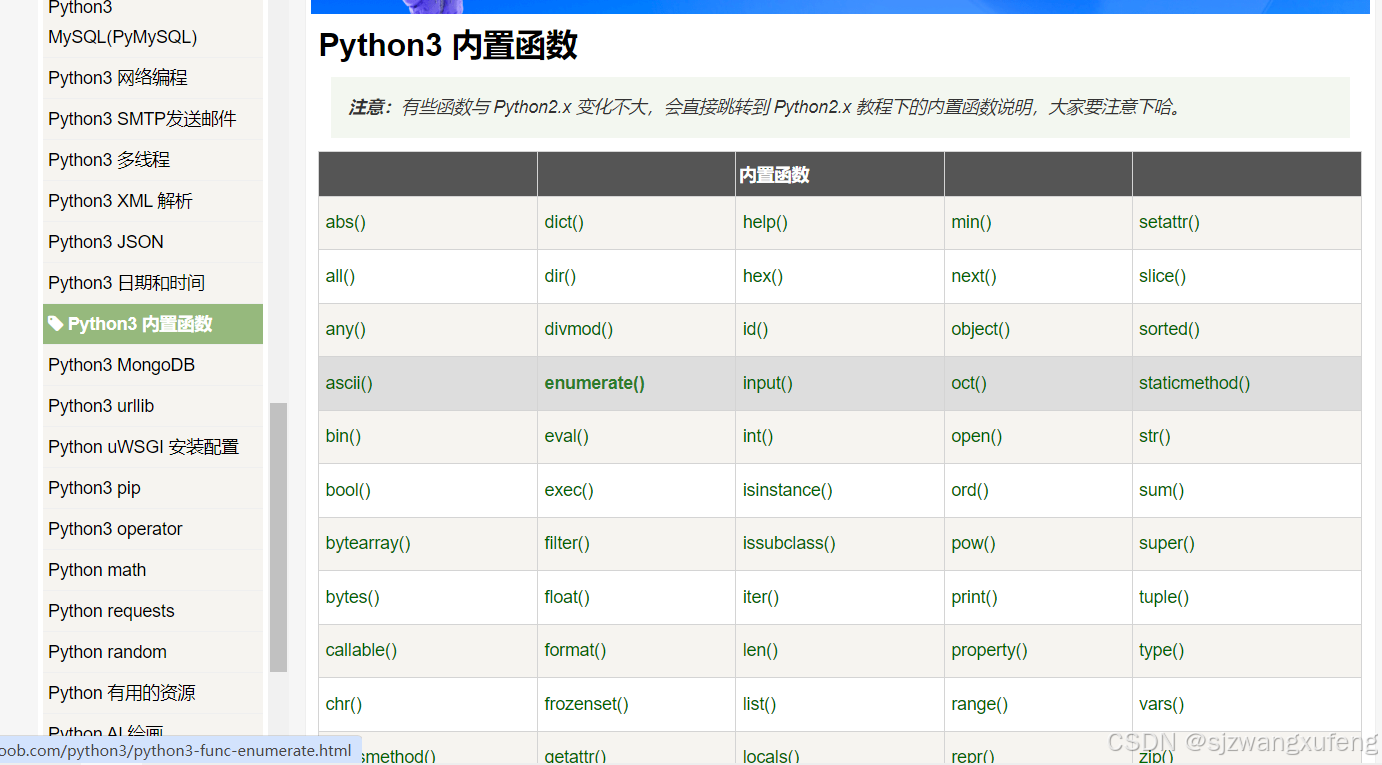
Task: Open the abs() function page
Action: coord(345,222)
